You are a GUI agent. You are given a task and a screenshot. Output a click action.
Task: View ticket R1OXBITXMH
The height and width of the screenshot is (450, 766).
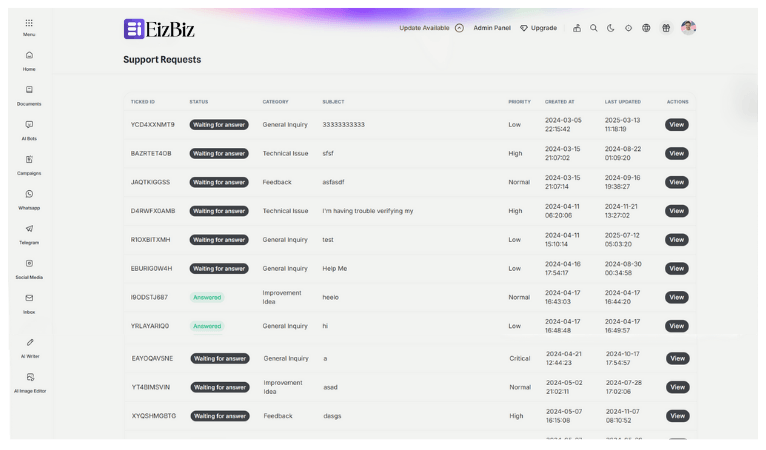pyautogui.click(x=677, y=240)
